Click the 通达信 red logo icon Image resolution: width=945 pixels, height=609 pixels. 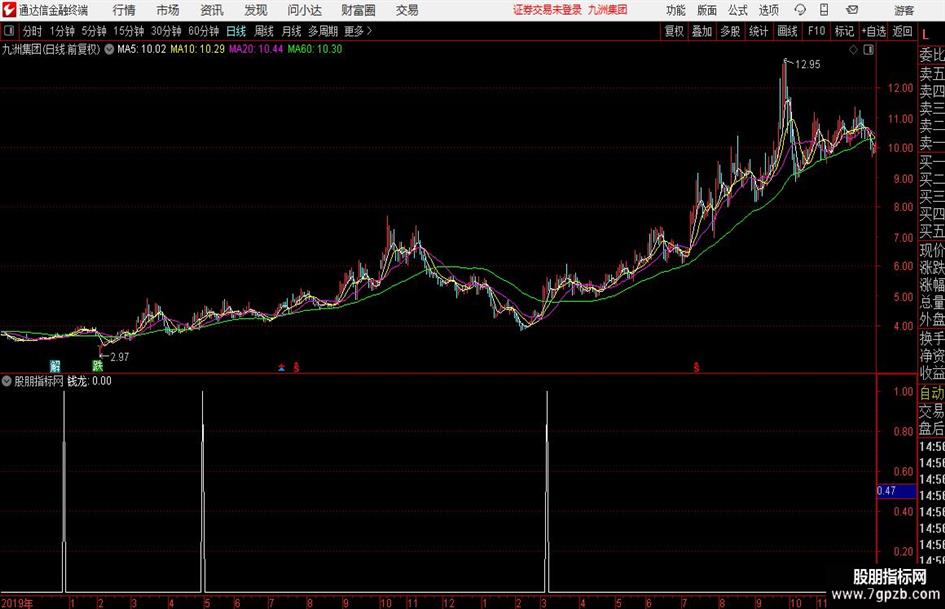coord(8,10)
